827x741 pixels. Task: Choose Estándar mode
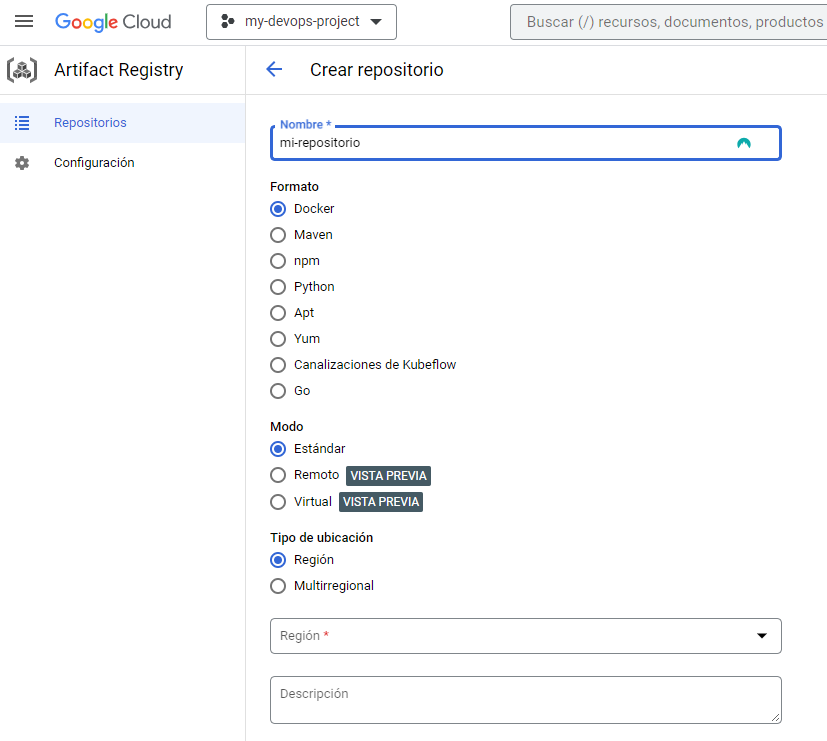click(x=278, y=449)
